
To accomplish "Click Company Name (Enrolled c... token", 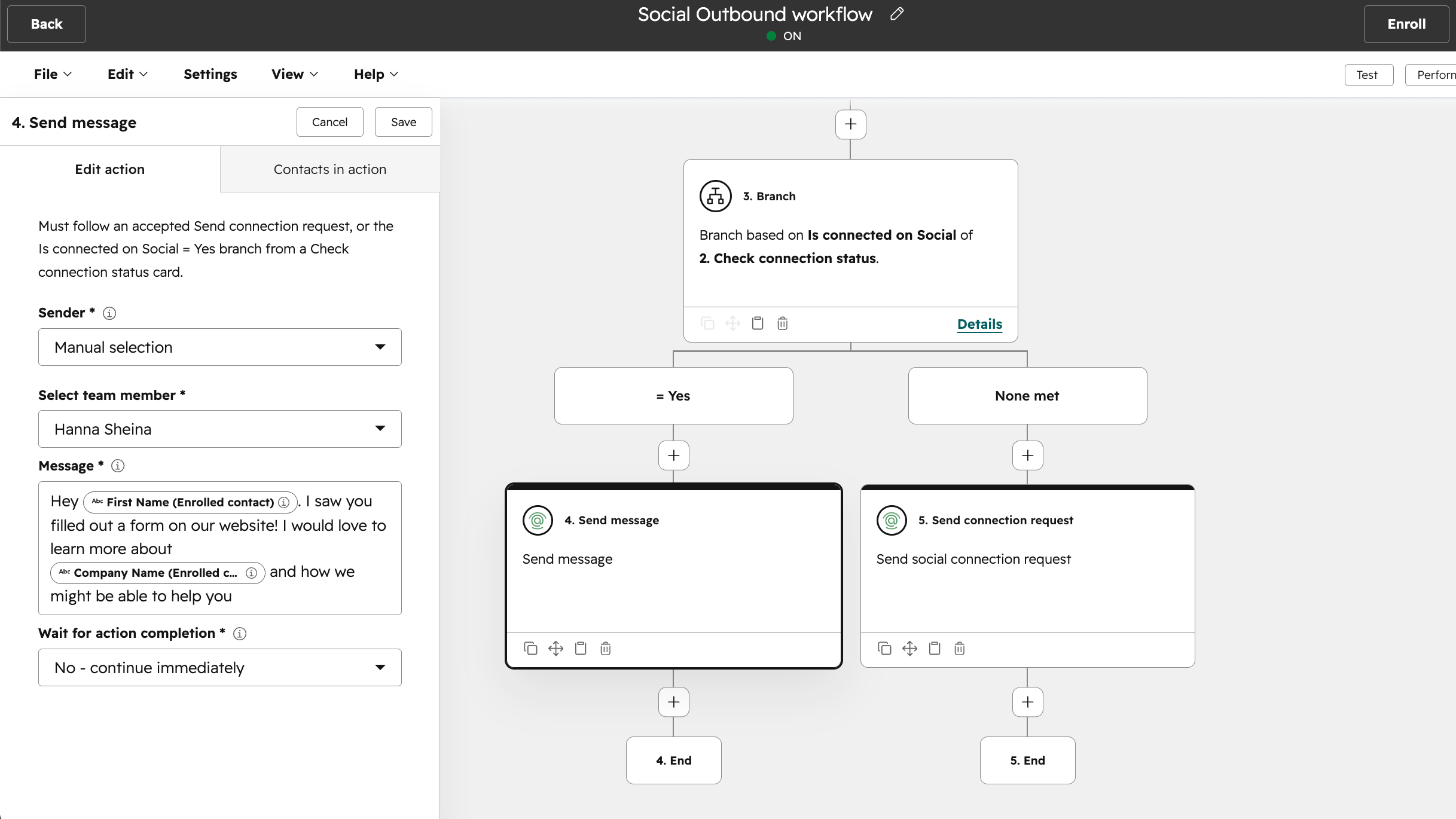I will click(158, 573).
